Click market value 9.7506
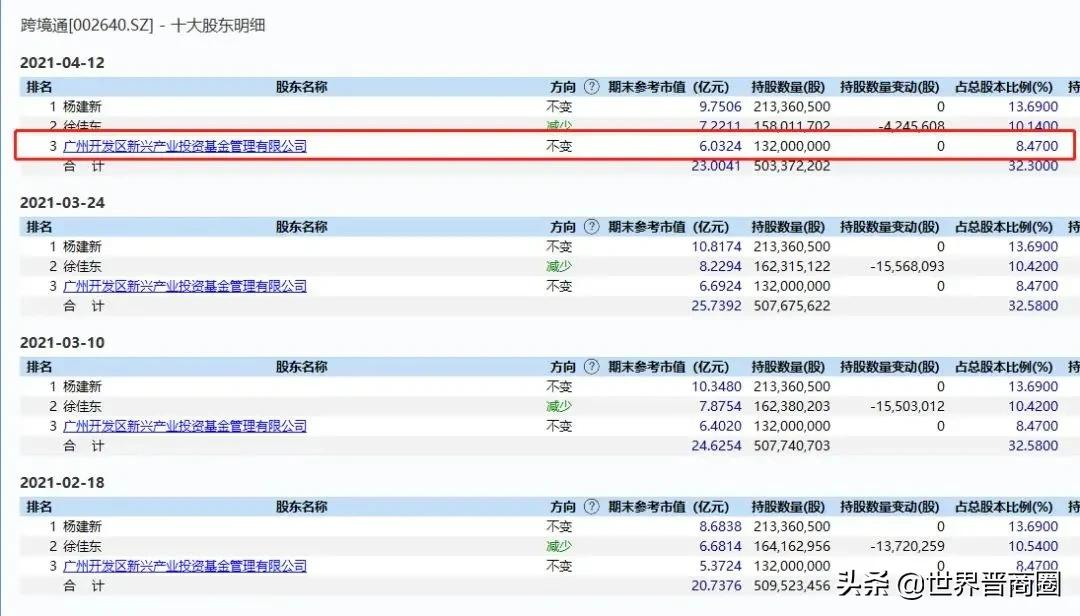Image resolution: width=1080 pixels, height=616 pixels. [720, 107]
